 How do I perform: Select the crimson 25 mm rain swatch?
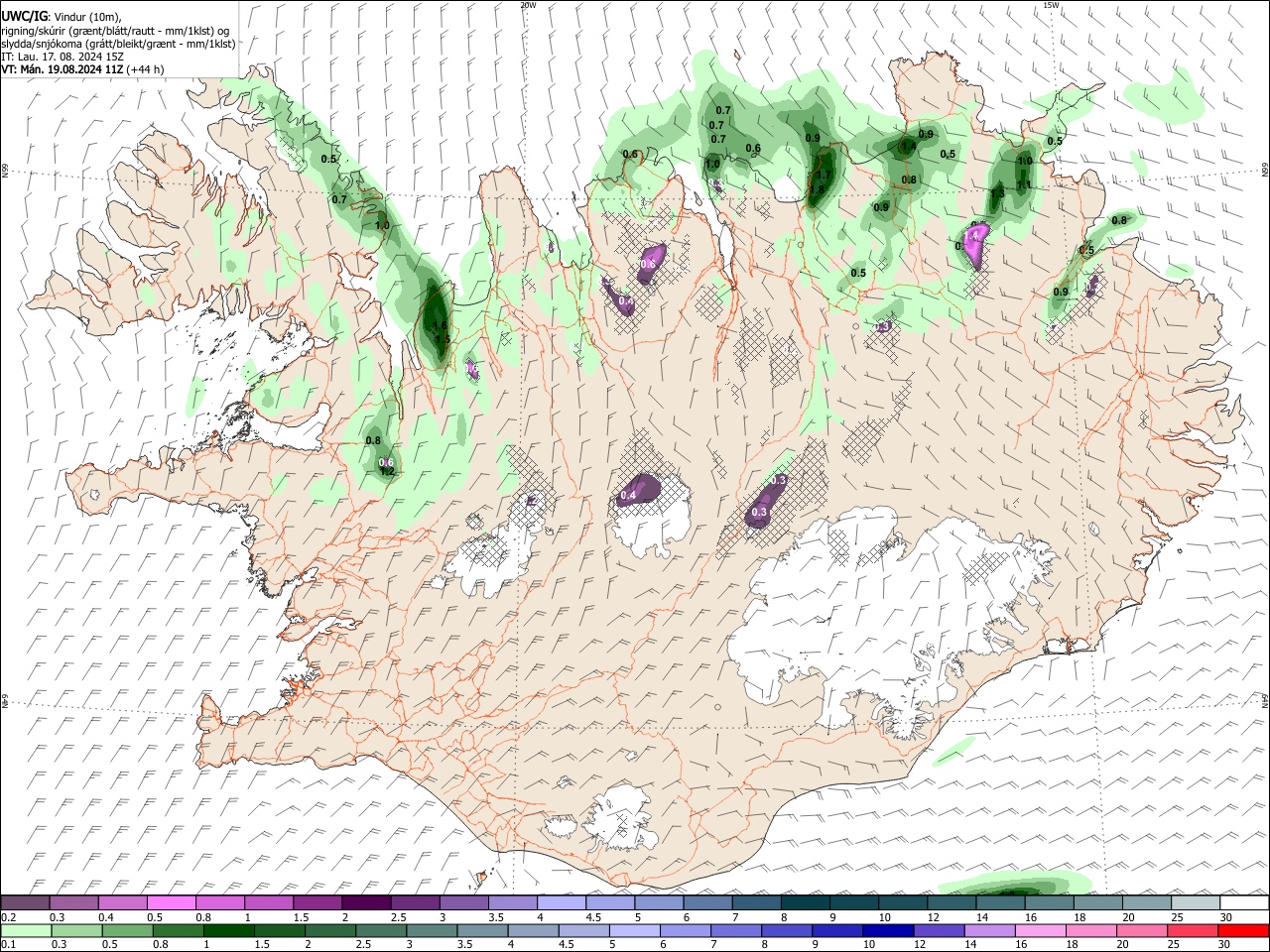(x=1194, y=930)
